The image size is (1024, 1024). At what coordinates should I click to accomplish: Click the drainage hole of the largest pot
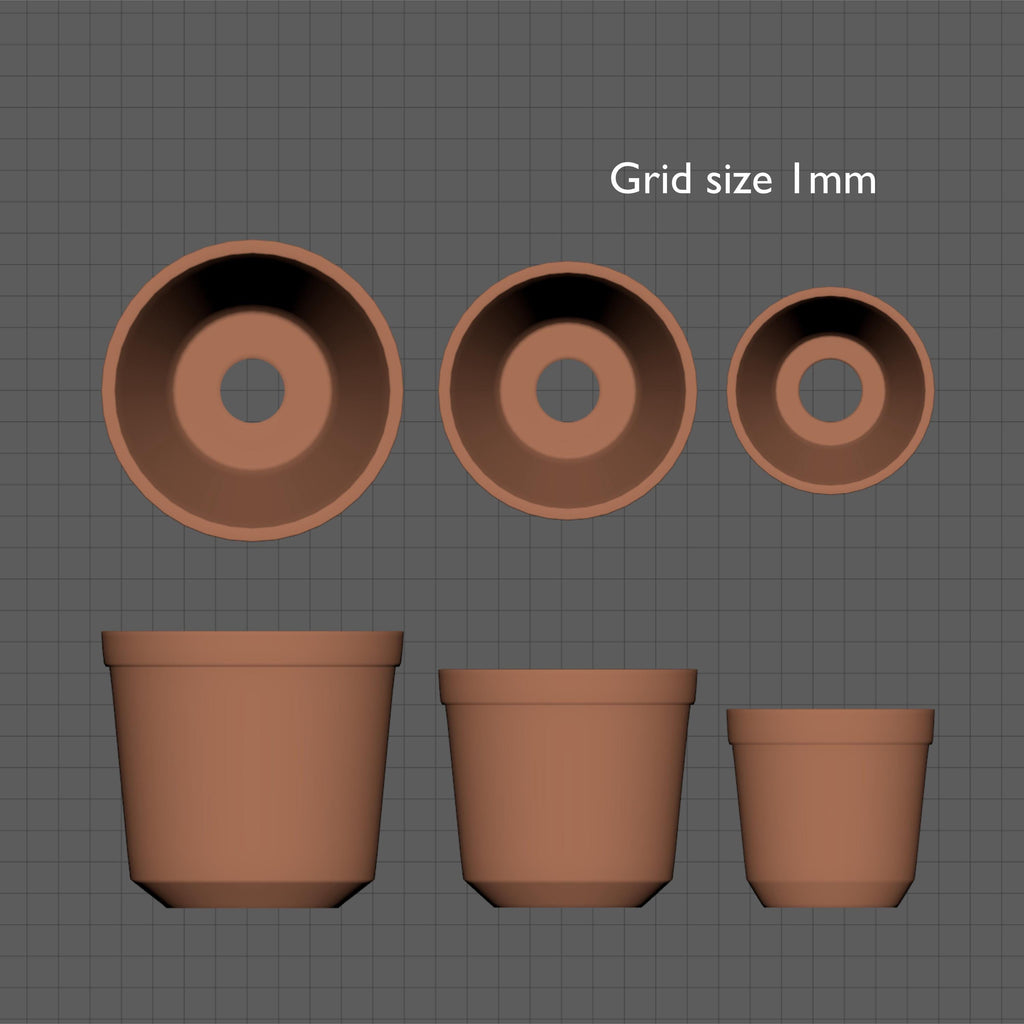(252, 390)
